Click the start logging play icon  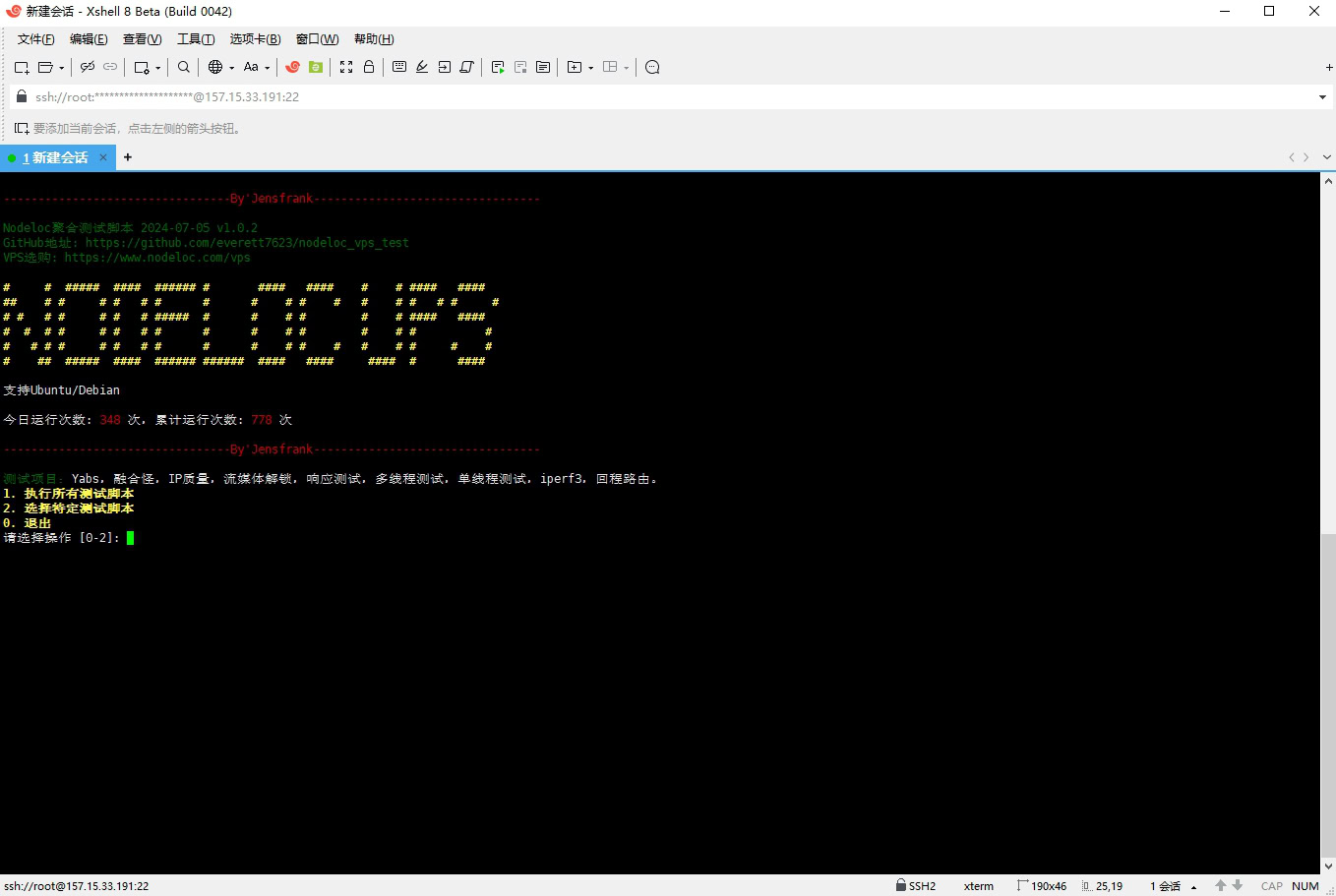pyautogui.click(x=498, y=67)
